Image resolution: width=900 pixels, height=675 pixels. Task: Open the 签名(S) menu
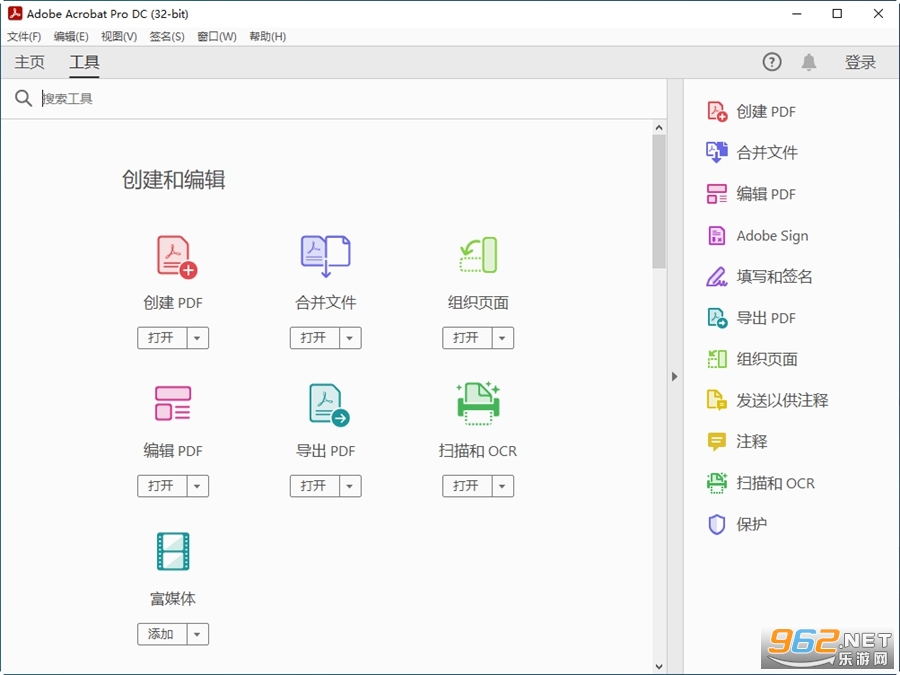pyautogui.click(x=167, y=37)
